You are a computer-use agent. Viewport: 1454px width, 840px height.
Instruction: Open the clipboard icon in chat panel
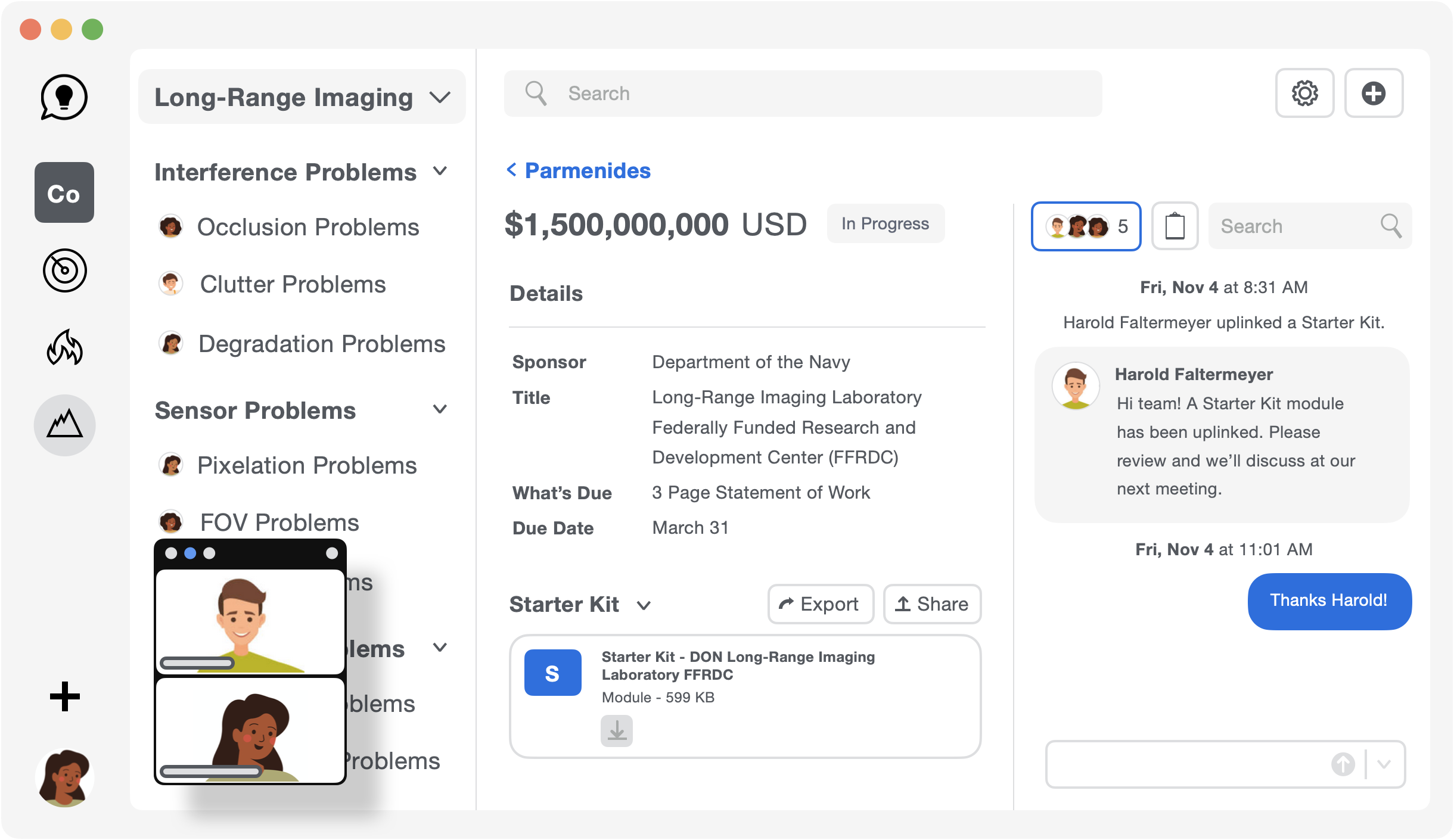(1175, 226)
